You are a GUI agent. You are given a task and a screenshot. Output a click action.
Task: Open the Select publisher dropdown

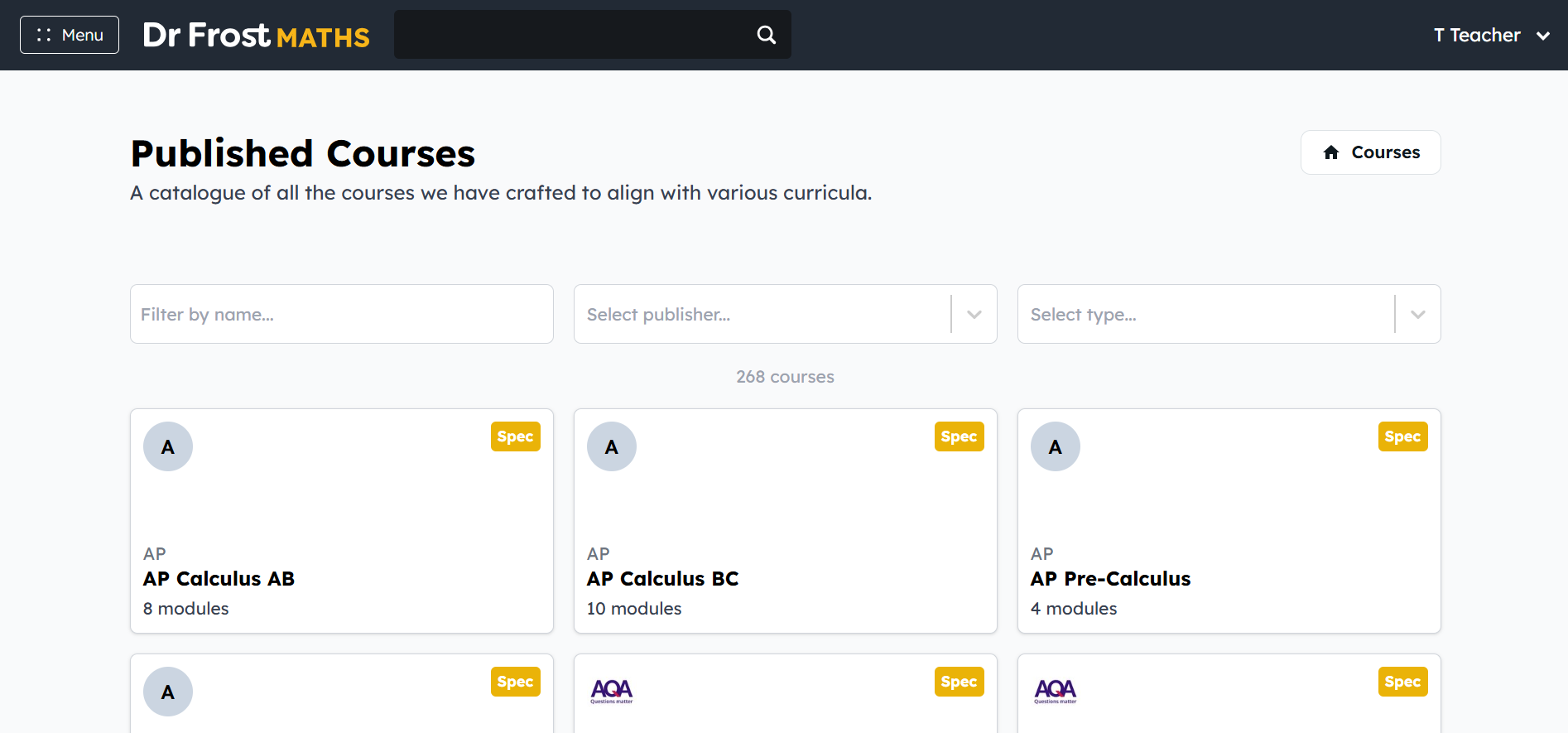click(x=786, y=314)
